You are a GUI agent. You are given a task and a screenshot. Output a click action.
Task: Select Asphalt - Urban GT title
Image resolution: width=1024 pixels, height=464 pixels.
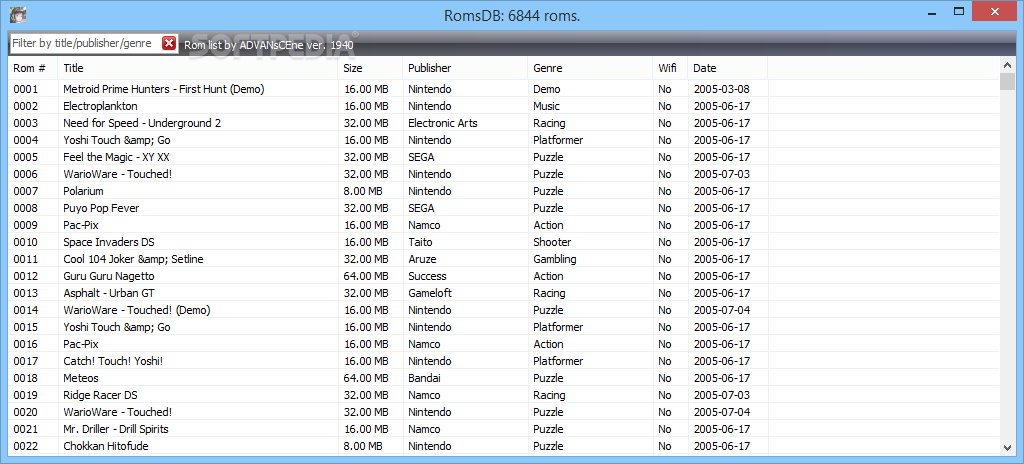pyautogui.click(x=109, y=293)
